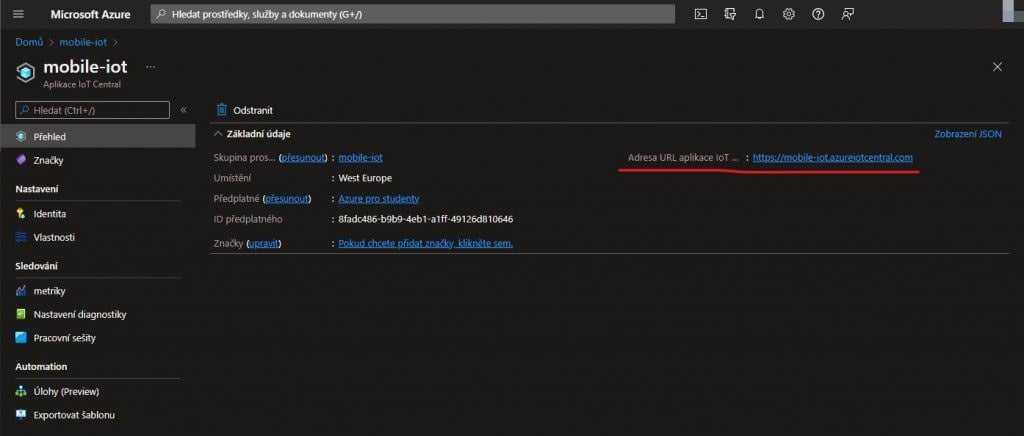The image size is (1024, 436).
Task: Open the Azure portal hamburger menu
Action: (19, 14)
